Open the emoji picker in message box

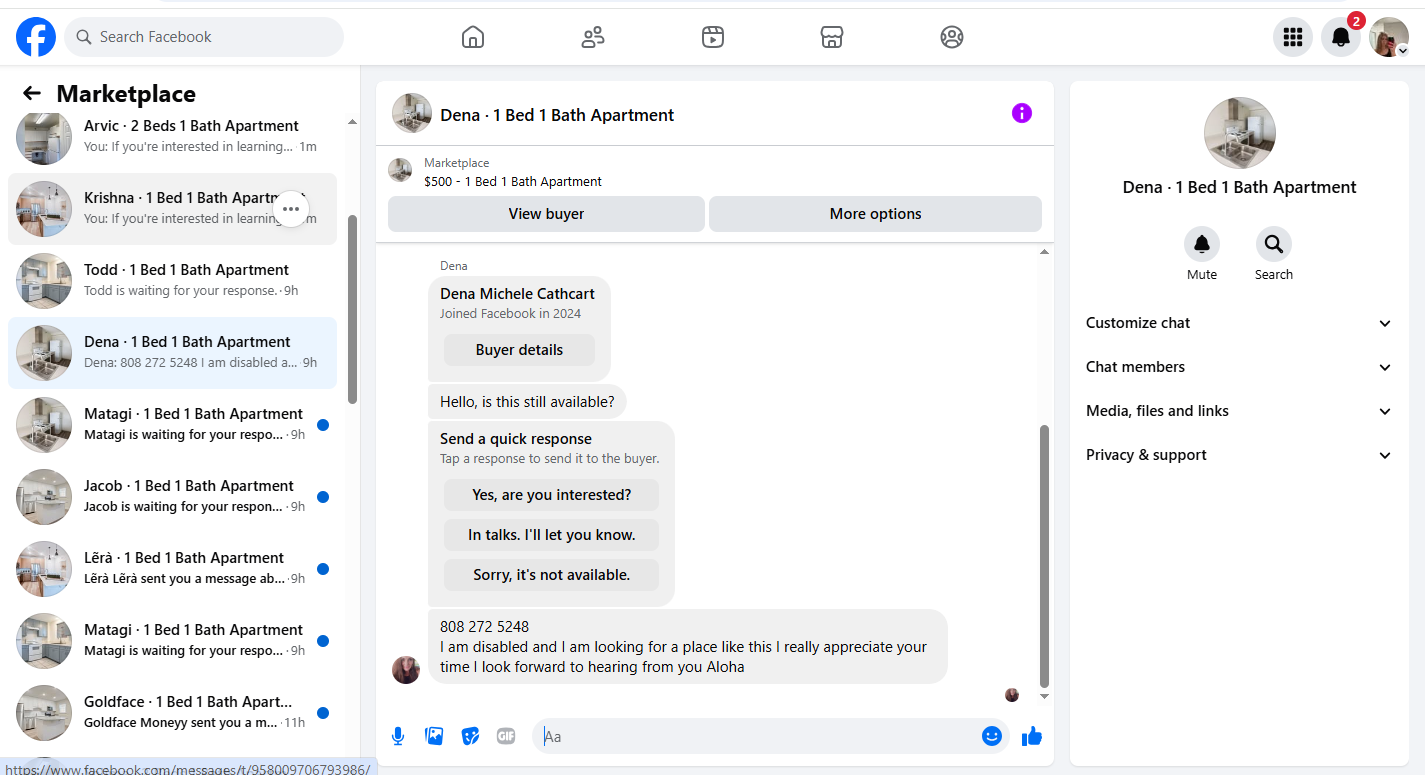click(992, 736)
